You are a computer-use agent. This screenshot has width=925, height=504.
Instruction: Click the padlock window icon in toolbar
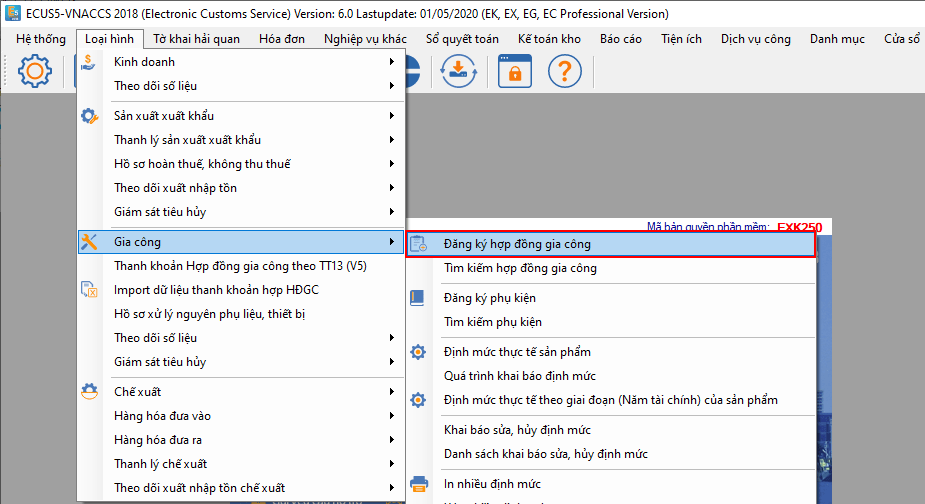coord(514,71)
